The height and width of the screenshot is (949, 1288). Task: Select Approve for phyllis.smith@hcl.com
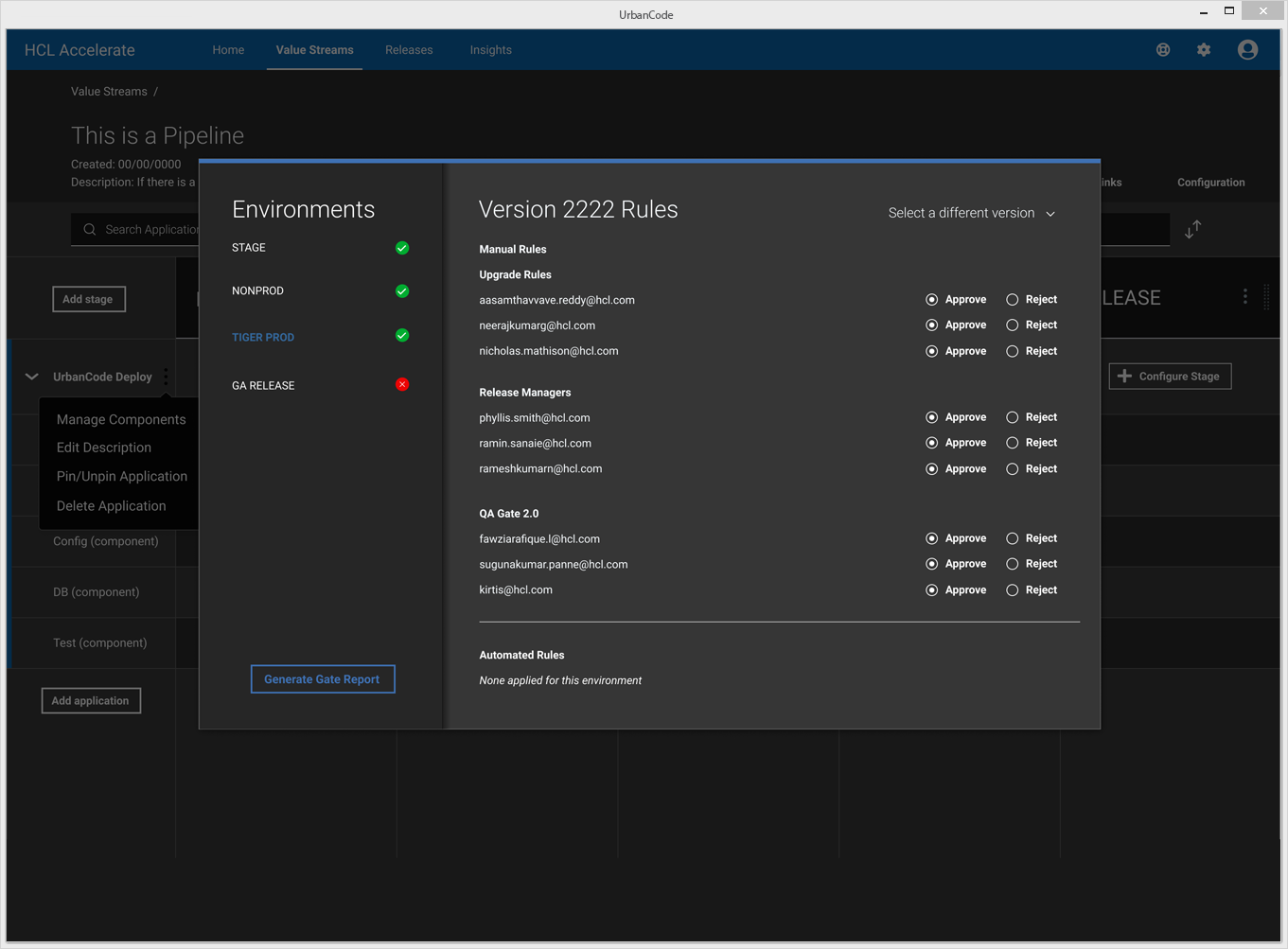(x=932, y=417)
